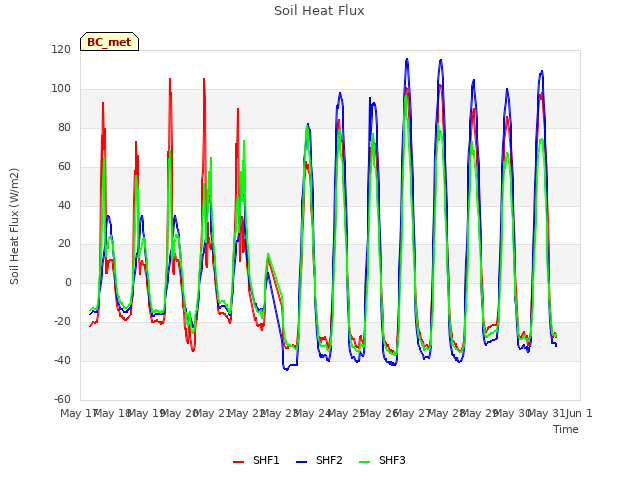This screenshot has width=640, height=480.
Task: Click the Jun 1 x-axis date label
Action: pos(579,413)
